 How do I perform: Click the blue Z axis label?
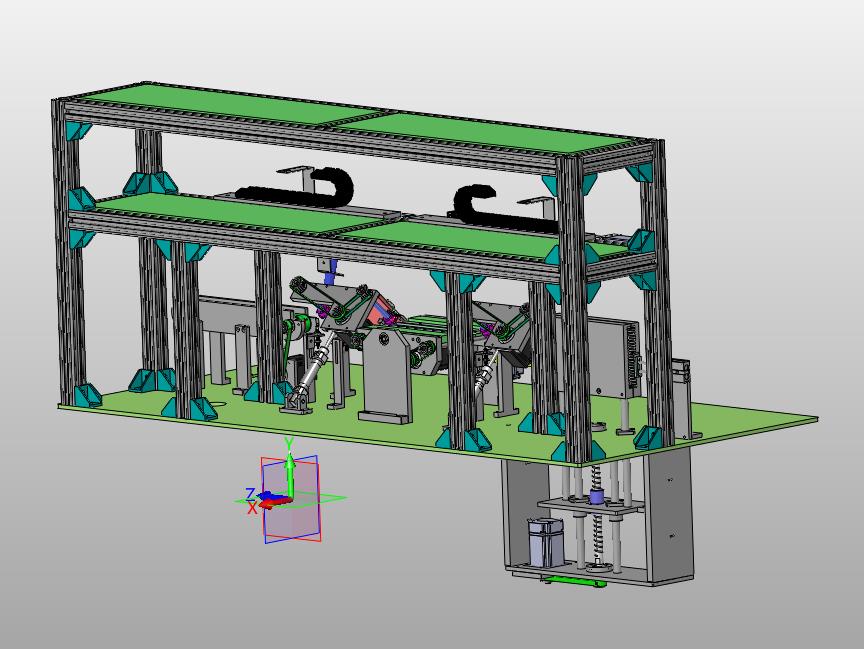point(250,493)
